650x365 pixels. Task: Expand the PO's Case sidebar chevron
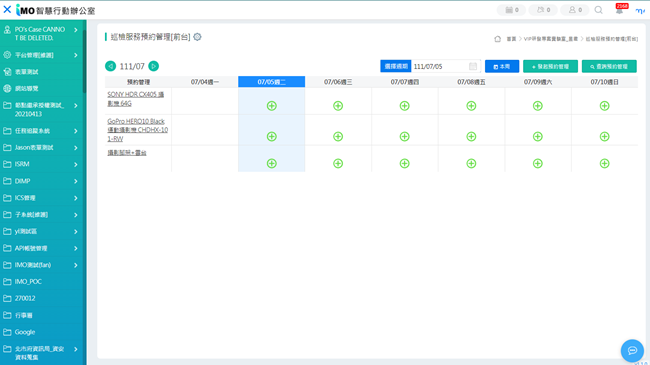(76, 30)
